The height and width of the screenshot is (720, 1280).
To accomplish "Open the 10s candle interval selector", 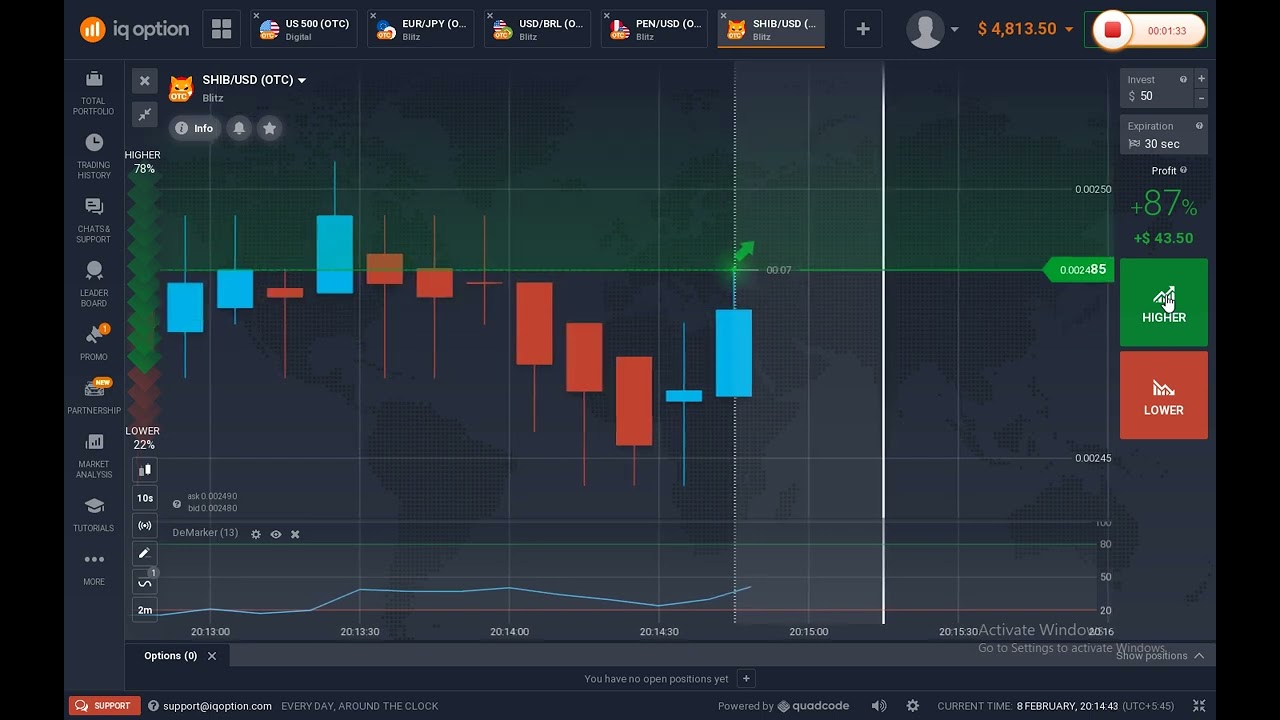I will 145,498.
